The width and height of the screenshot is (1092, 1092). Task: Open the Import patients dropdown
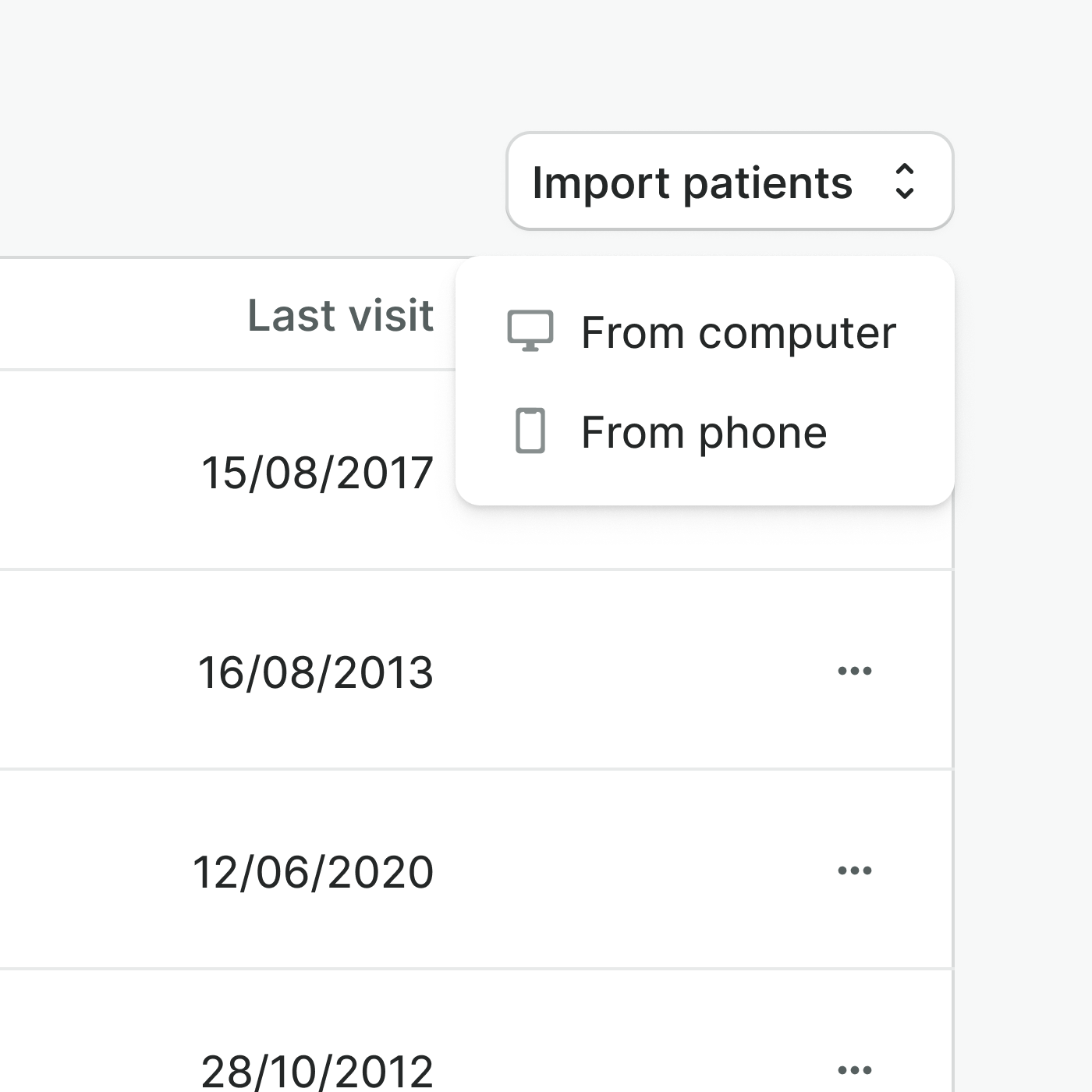tap(729, 182)
